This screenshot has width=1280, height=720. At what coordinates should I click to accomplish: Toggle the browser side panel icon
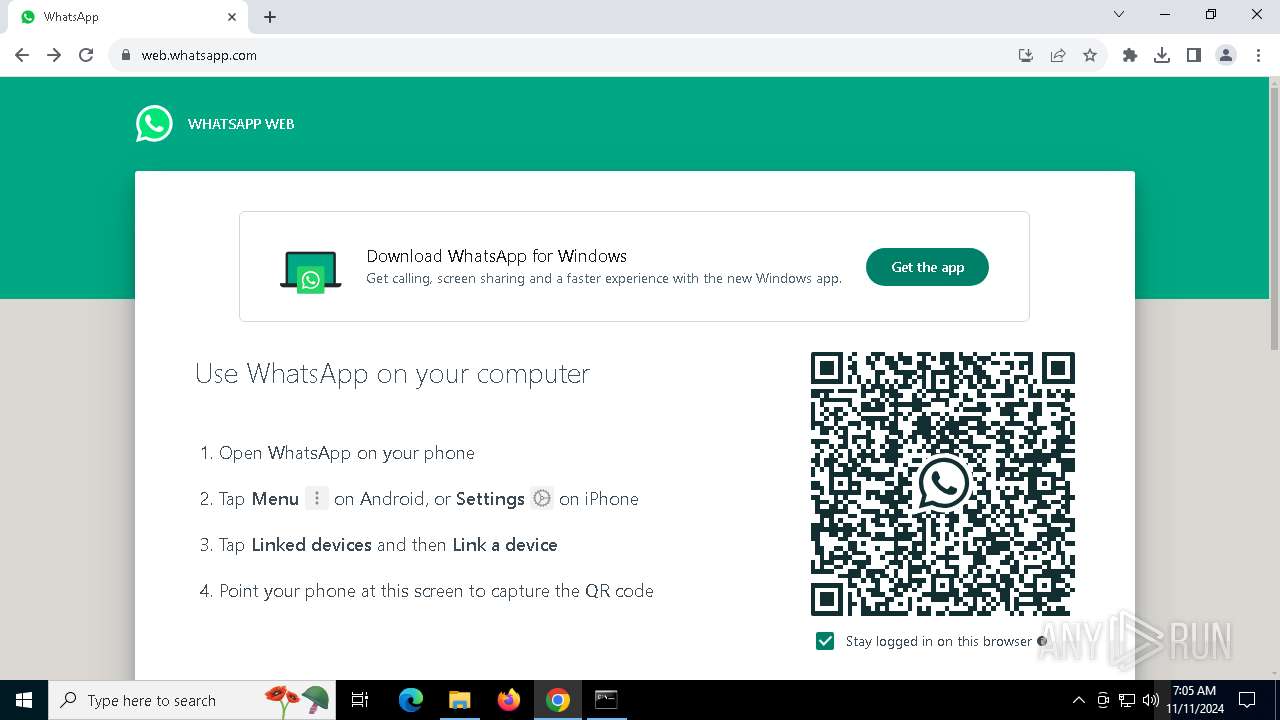[x=1194, y=55]
